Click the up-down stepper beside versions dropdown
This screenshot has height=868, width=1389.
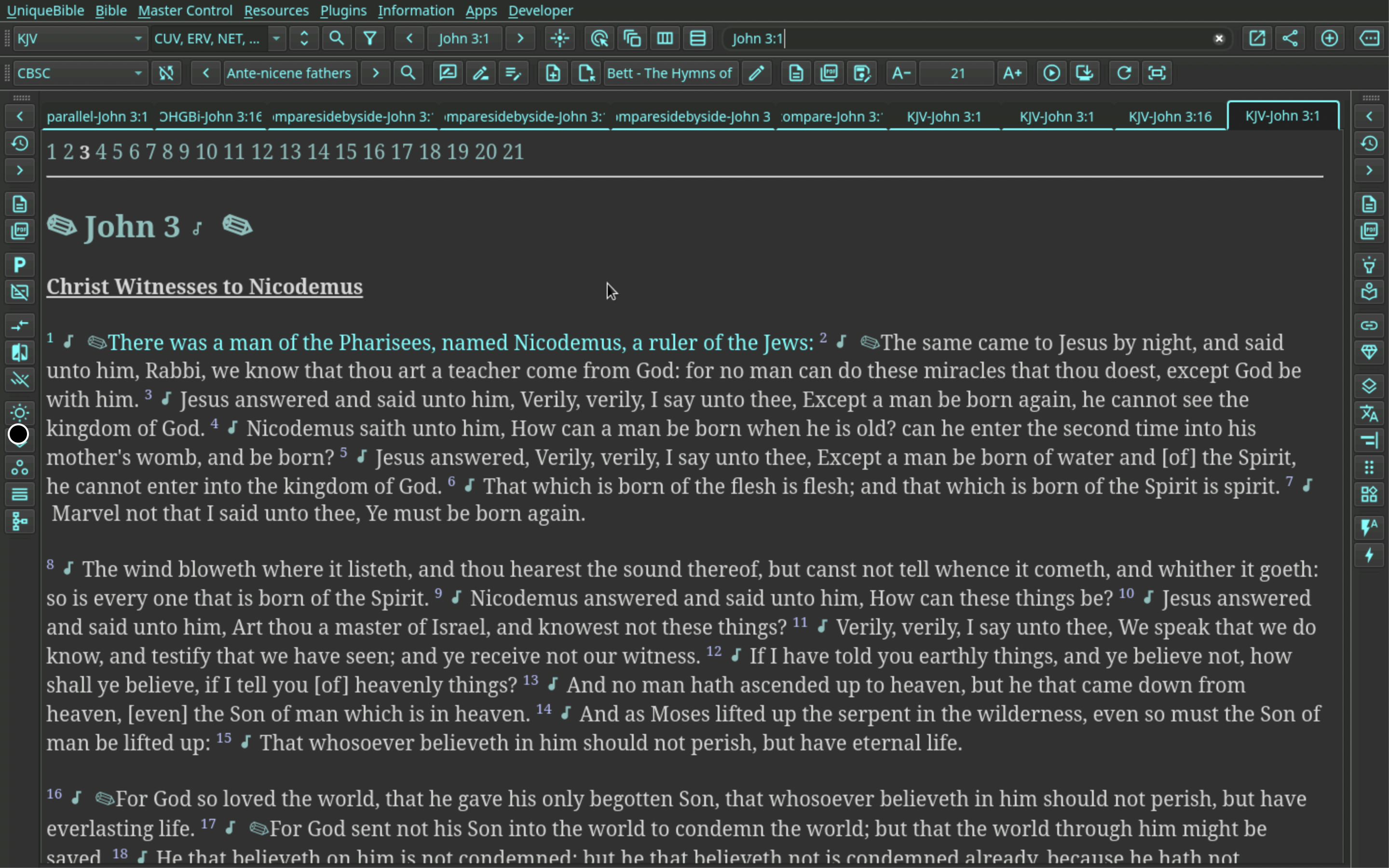pyautogui.click(x=304, y=39)
